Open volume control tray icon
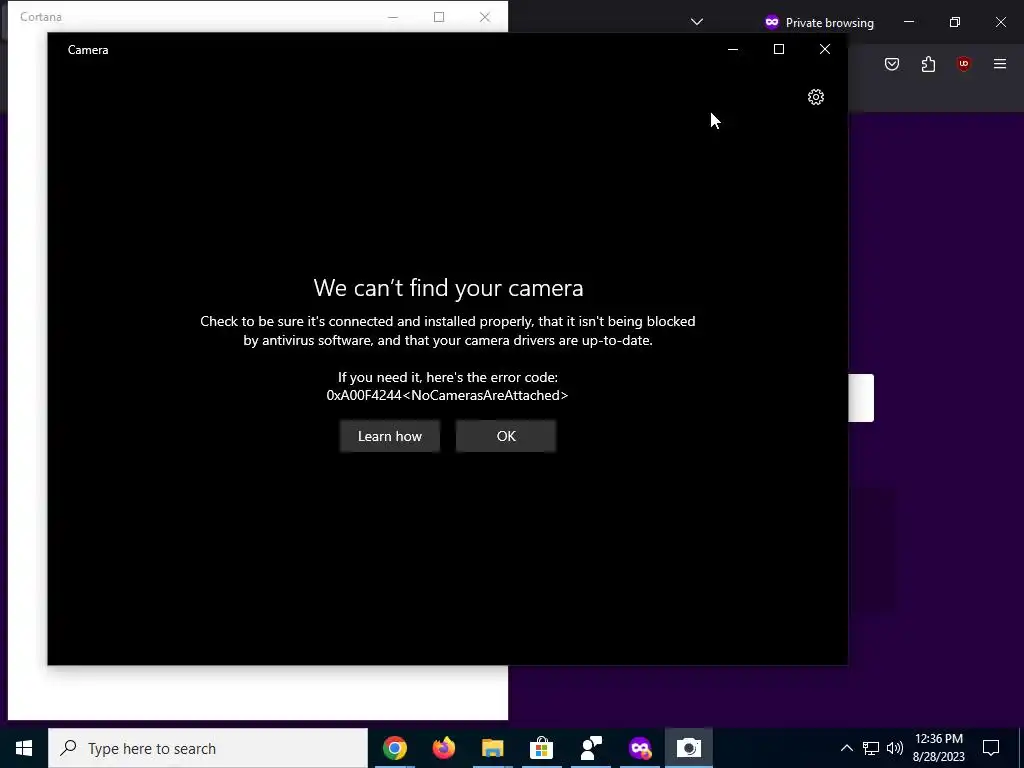1024x768 pixels. coord(895,748)
